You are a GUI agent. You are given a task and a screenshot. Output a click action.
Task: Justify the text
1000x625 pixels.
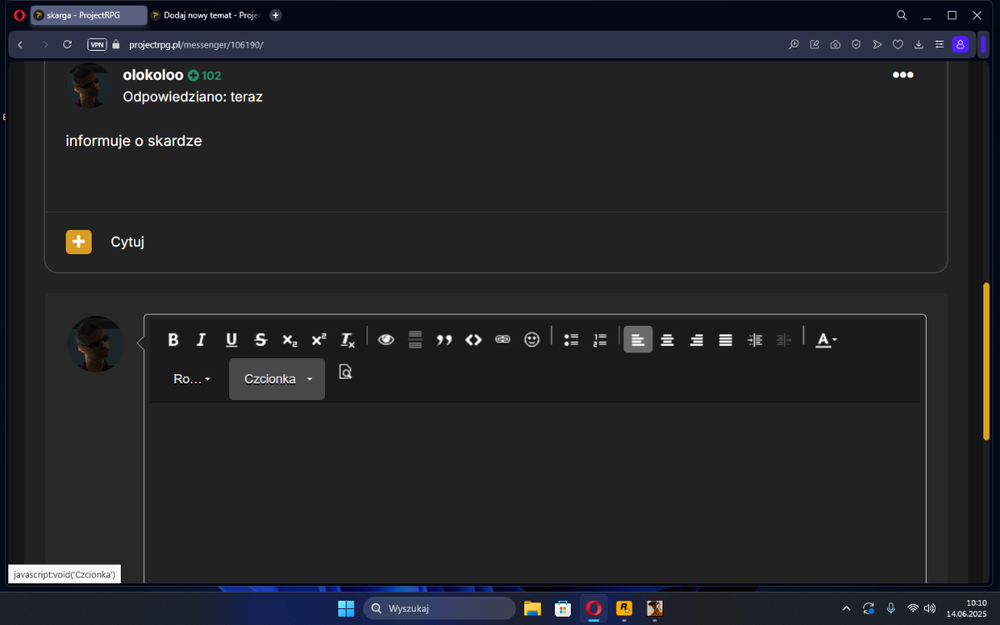pyautogui.click(x=725, y=340)
